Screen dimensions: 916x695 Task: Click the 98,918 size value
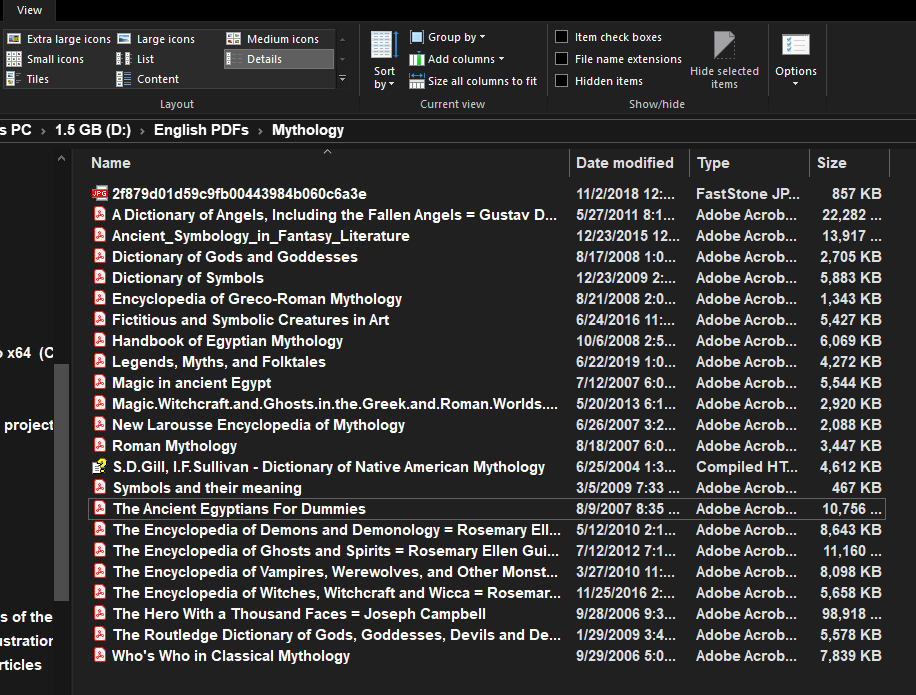click(x=852, y=614)
